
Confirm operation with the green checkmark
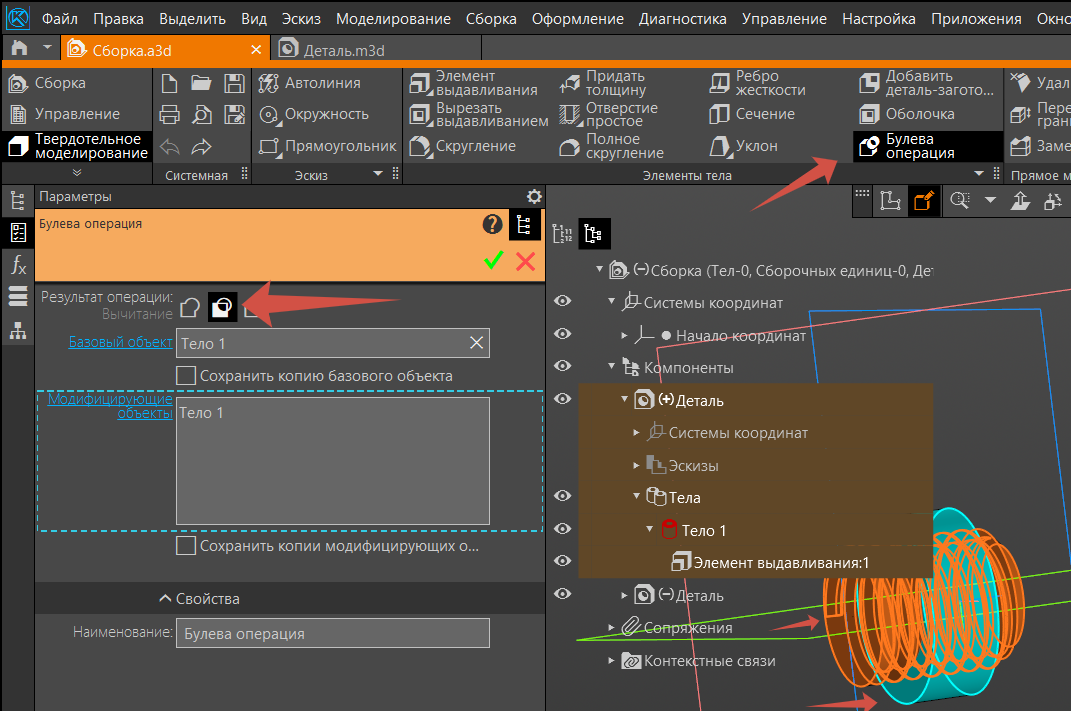tap(493, 261)
